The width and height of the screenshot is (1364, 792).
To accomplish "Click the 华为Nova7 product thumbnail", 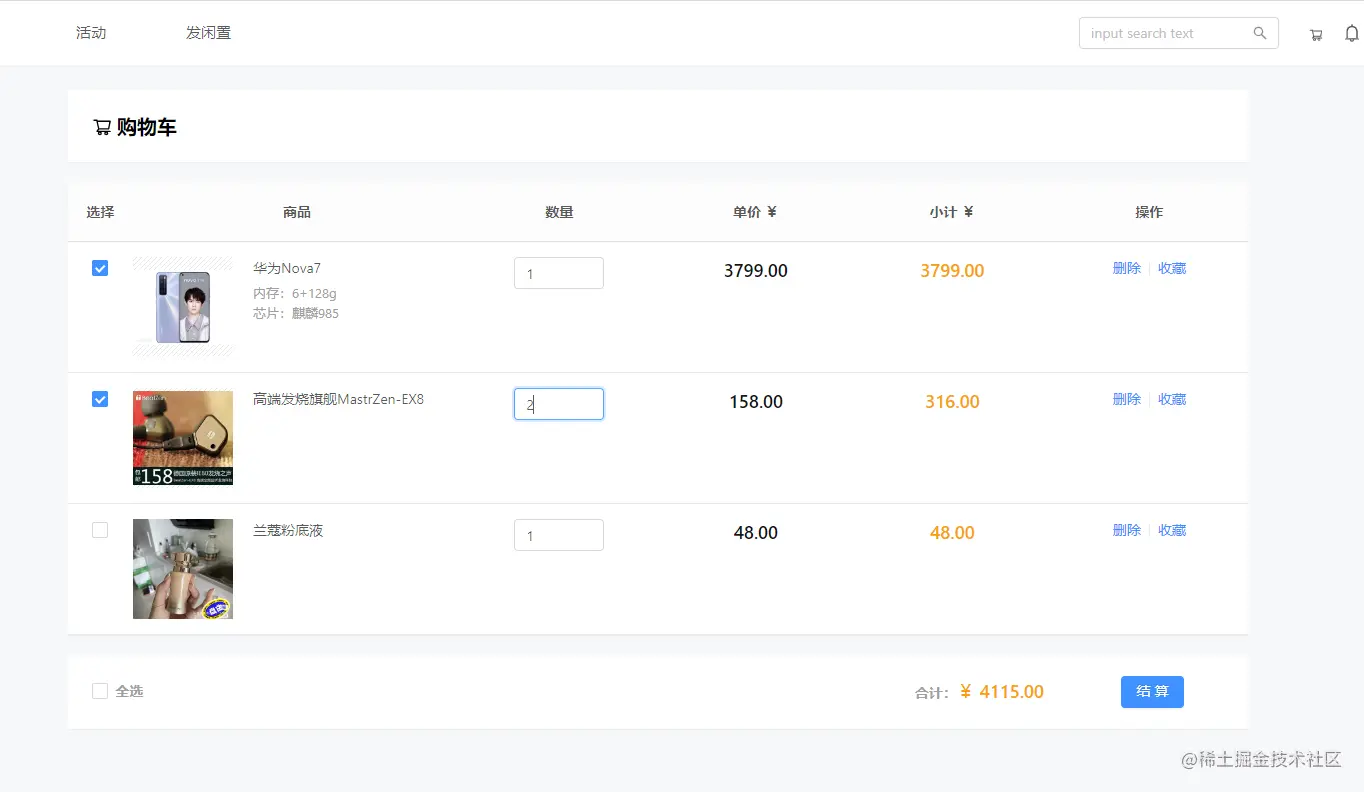I will [183, 307].
